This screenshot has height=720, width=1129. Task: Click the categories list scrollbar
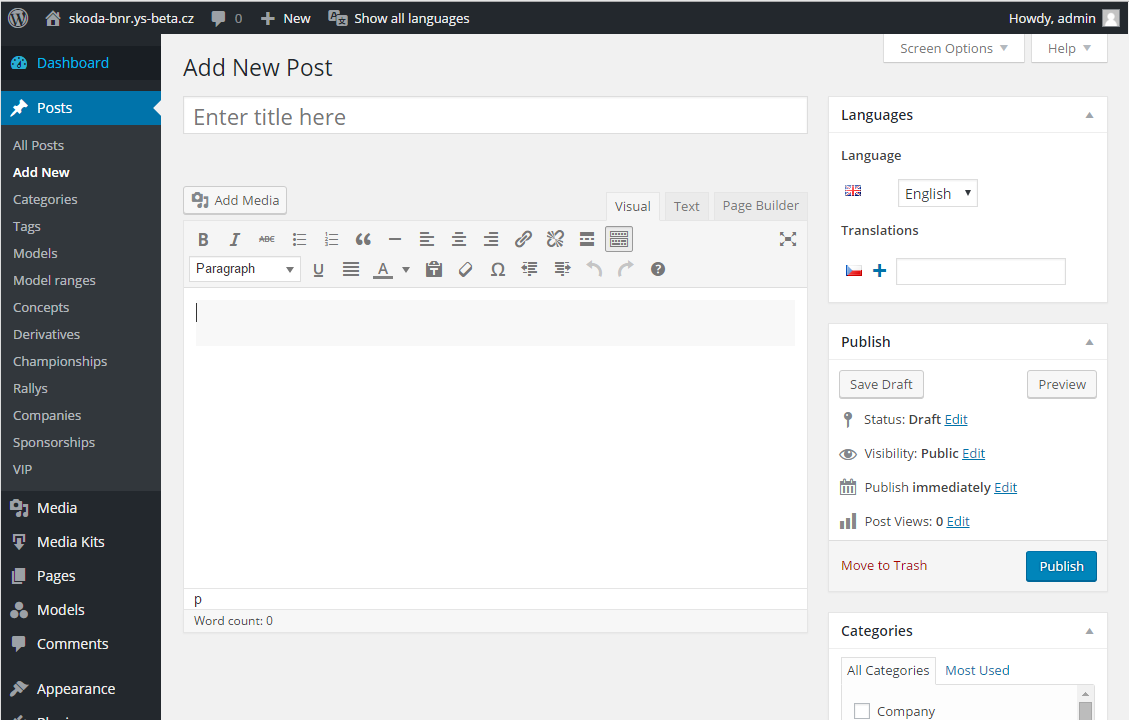pos(1086,703)
